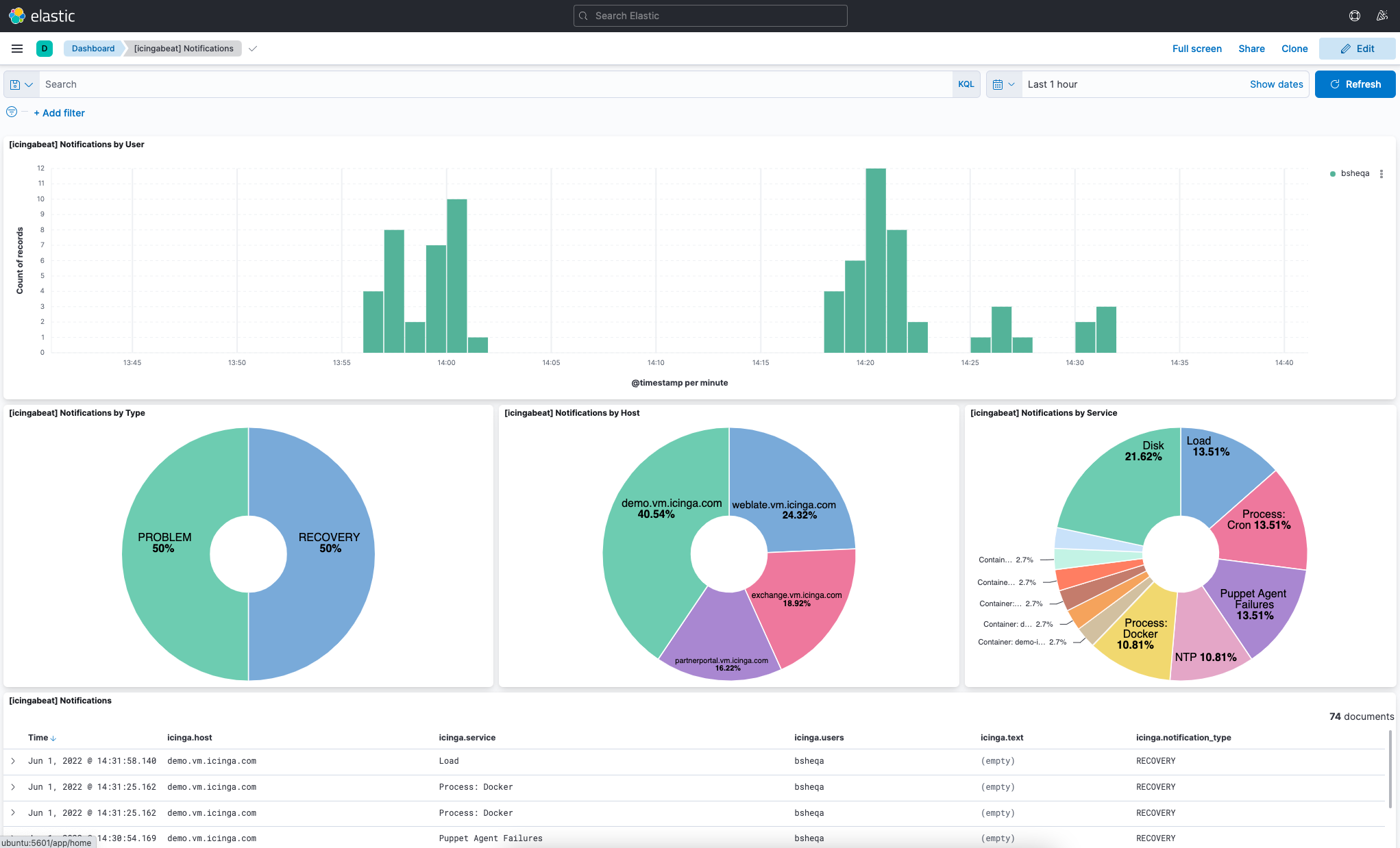This screenshot has height=848, width=1400.
Task: Click the Notifications by Type panel title
Action: [77, 413]
